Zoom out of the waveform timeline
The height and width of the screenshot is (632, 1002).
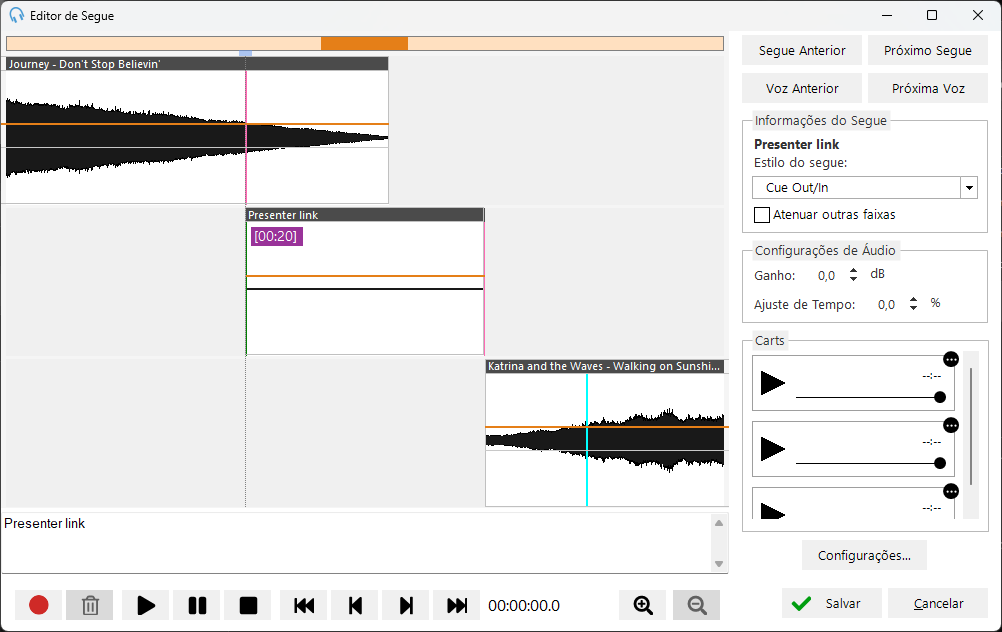pos(697,605)
